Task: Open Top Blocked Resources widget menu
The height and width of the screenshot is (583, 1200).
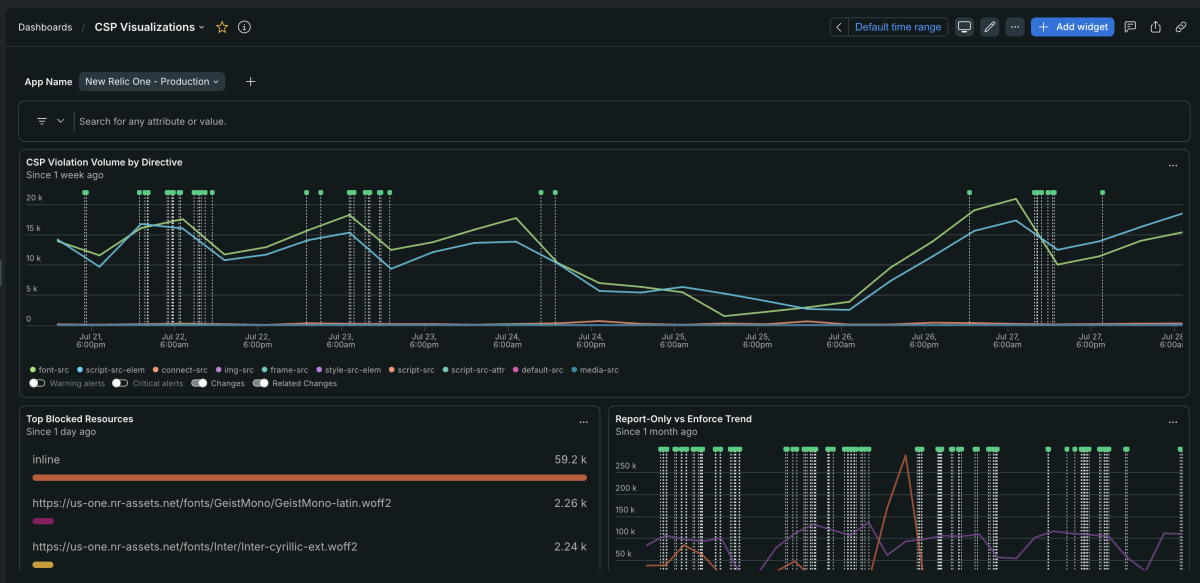Action: coord(584,422)
